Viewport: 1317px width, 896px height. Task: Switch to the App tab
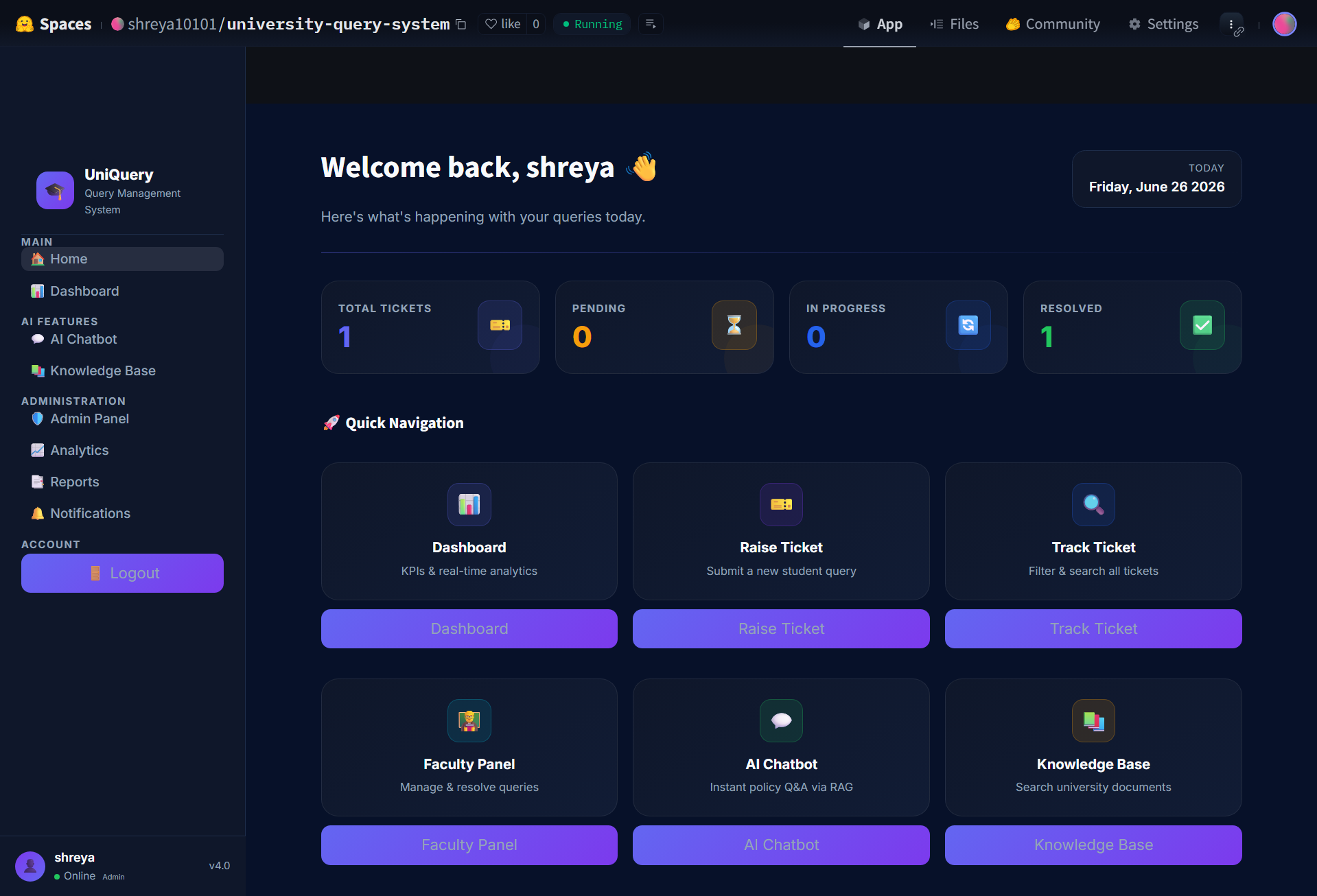click(880, 24)
